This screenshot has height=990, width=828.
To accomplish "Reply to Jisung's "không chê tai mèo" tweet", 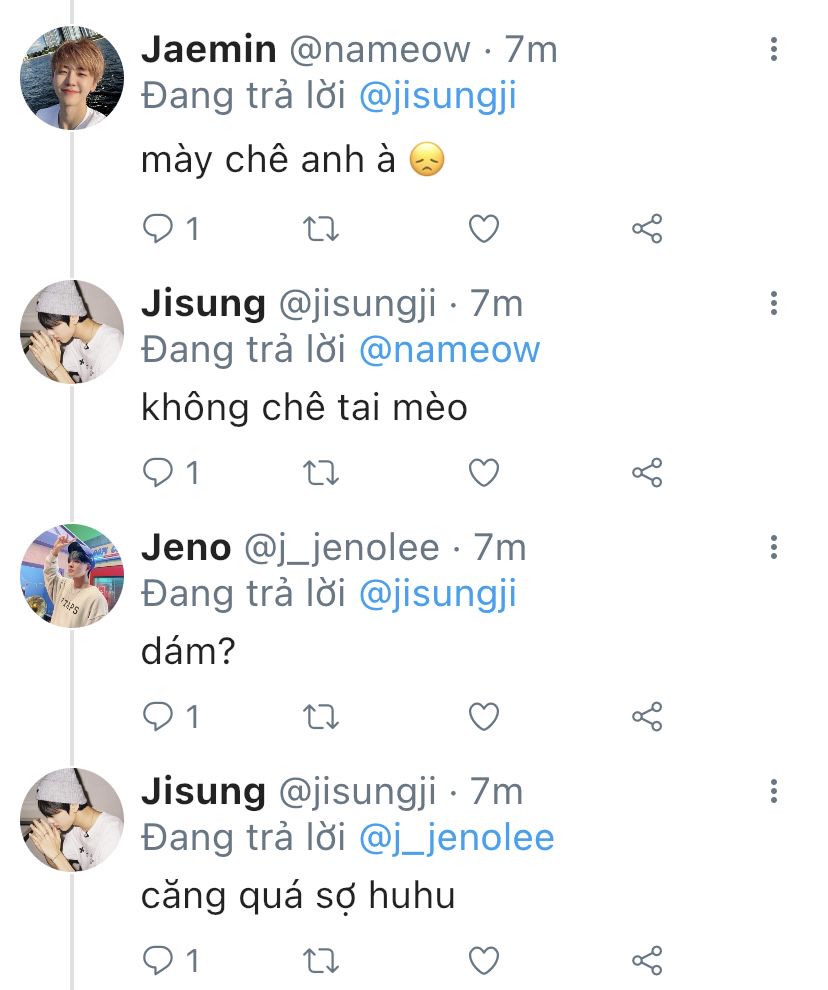I will tap(157, 472).
